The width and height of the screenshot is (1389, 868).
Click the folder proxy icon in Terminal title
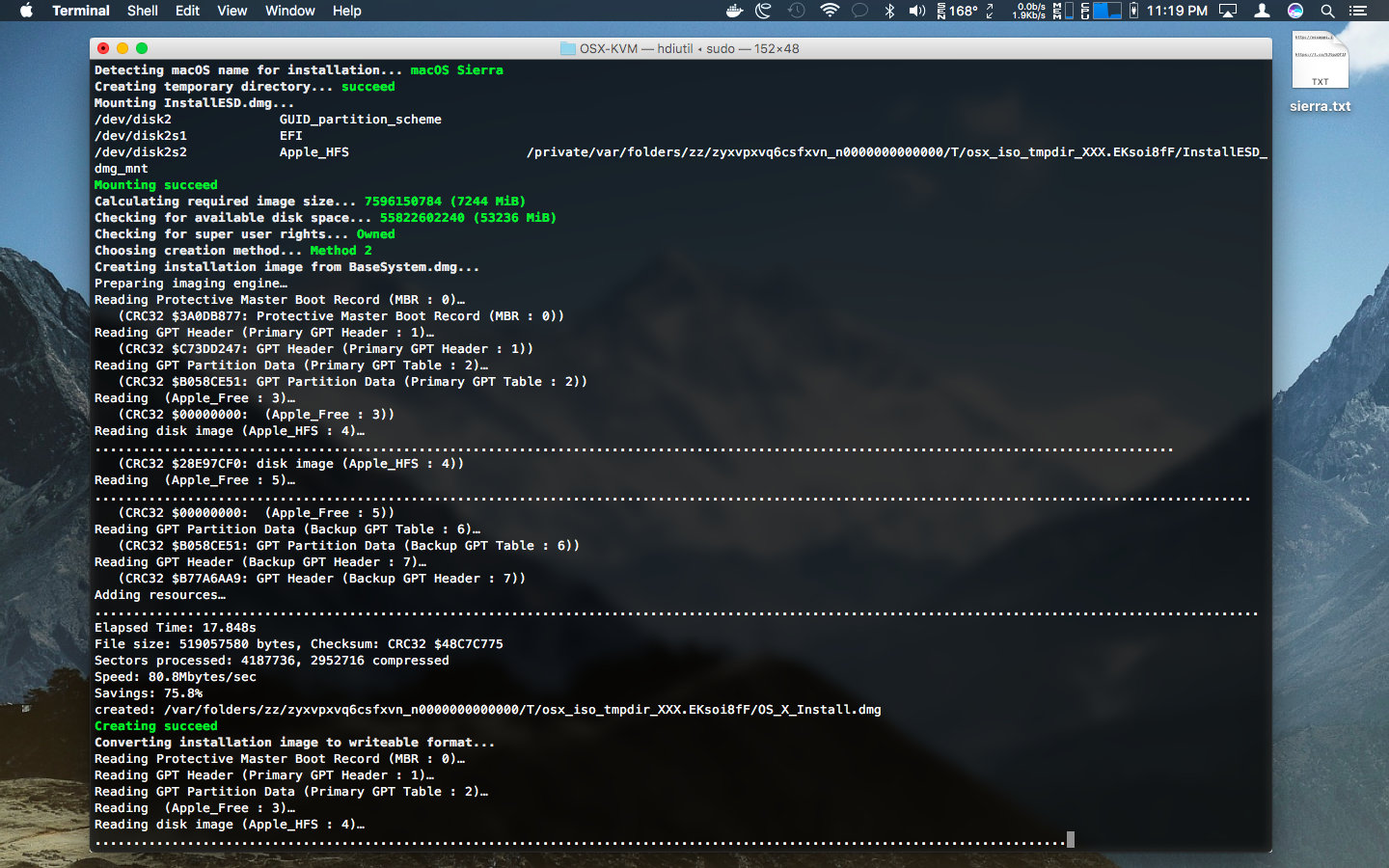[x=568, y=48]
